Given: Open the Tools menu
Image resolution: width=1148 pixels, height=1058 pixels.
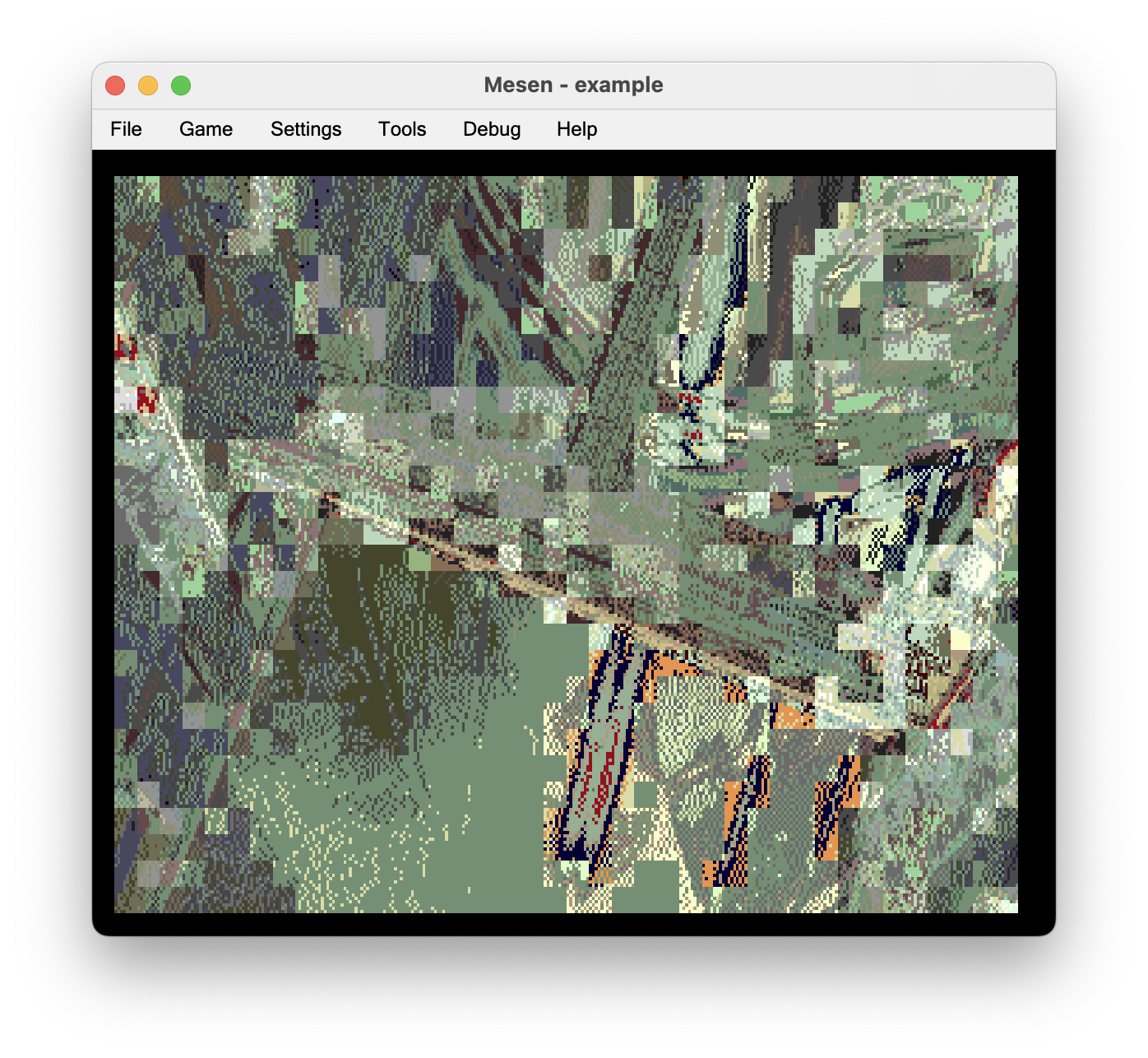Looking at the screenshot, I should pos(402,129).
